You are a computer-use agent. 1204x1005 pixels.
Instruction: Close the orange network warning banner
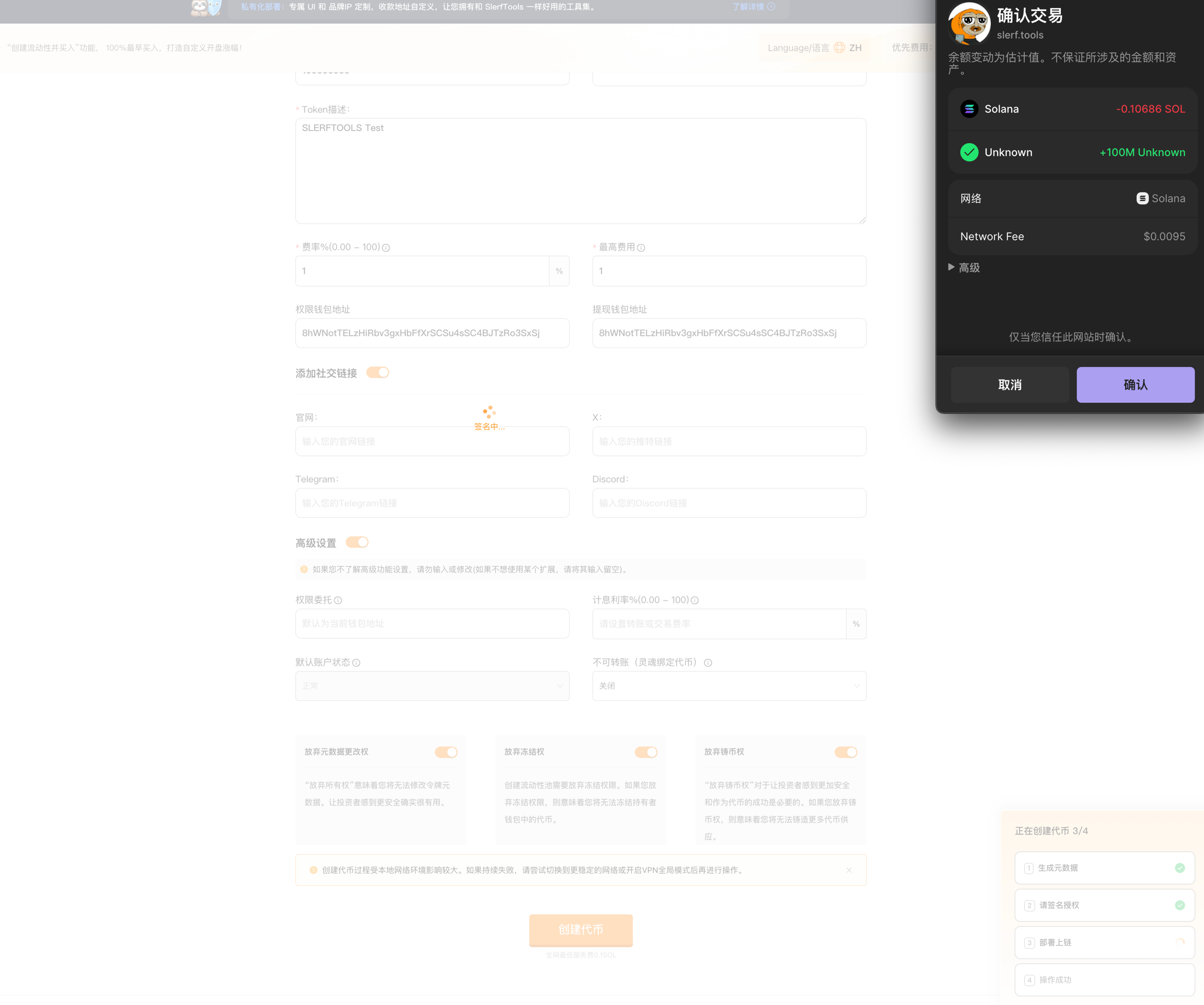pos(849,870)
